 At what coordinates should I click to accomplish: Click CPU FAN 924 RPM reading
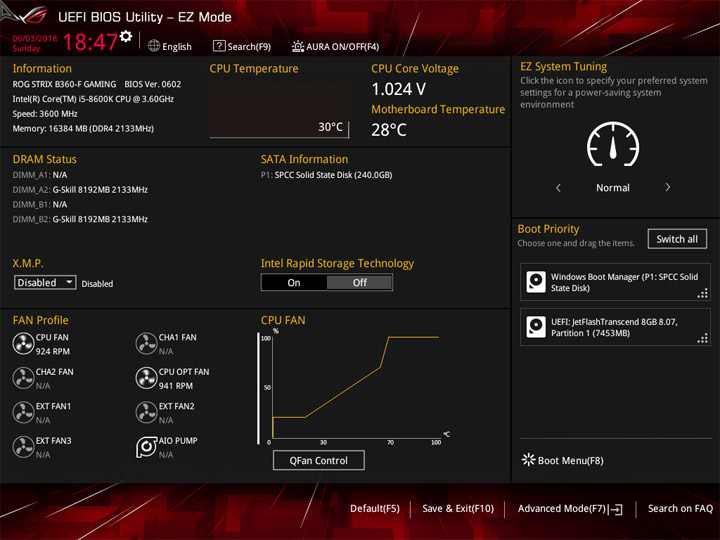coord(53,351)
